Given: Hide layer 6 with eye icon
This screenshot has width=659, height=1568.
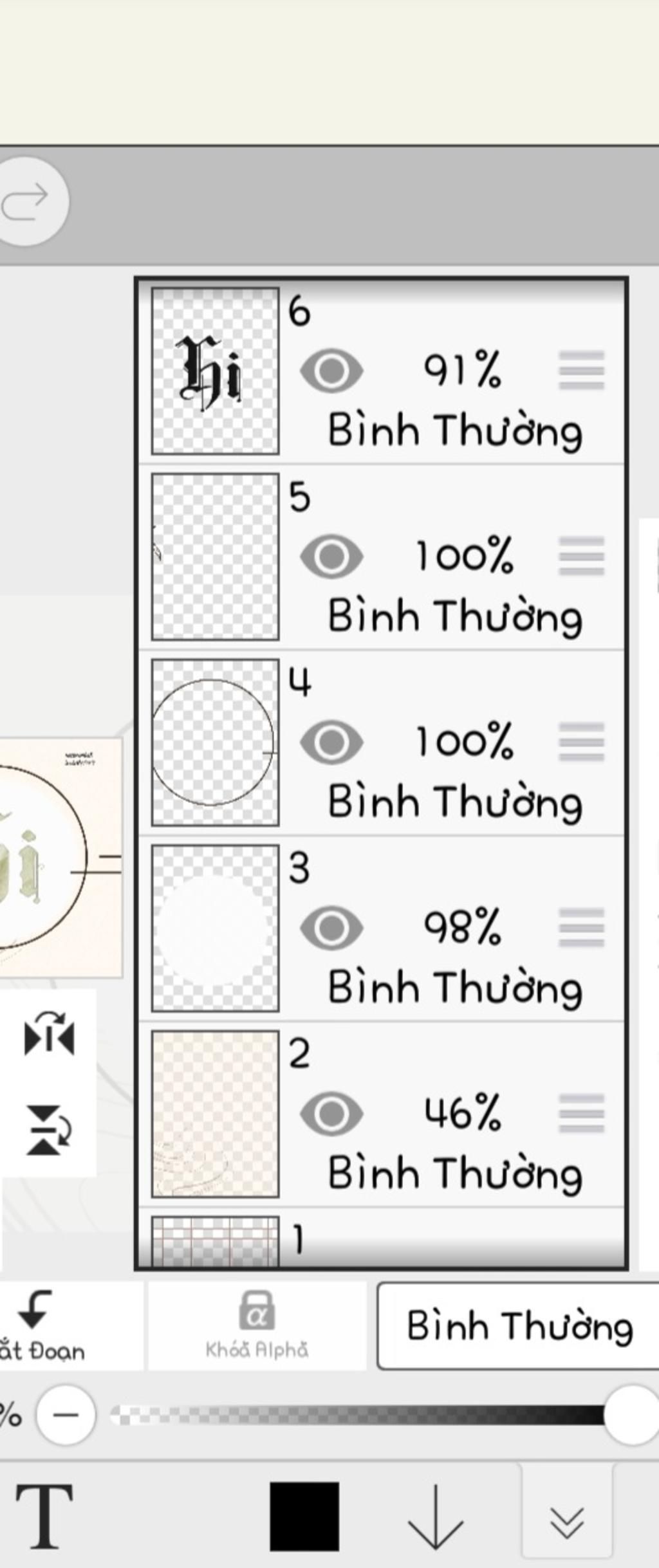Looking at the screenshot, I should coord(331,371).
